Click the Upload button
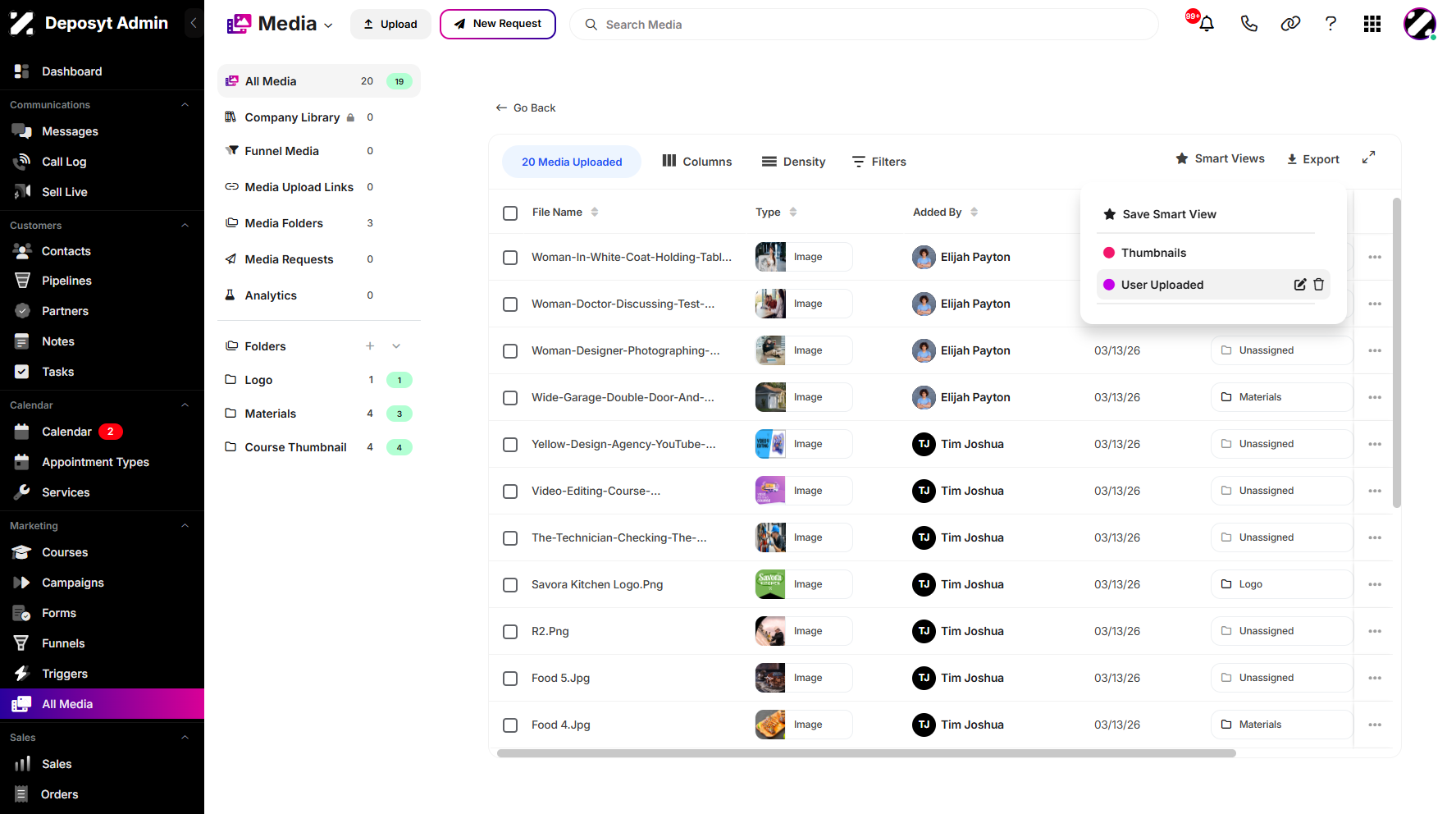Viewport: 1456px width, 814px height. pyautogui.click(x=390, y=24)
